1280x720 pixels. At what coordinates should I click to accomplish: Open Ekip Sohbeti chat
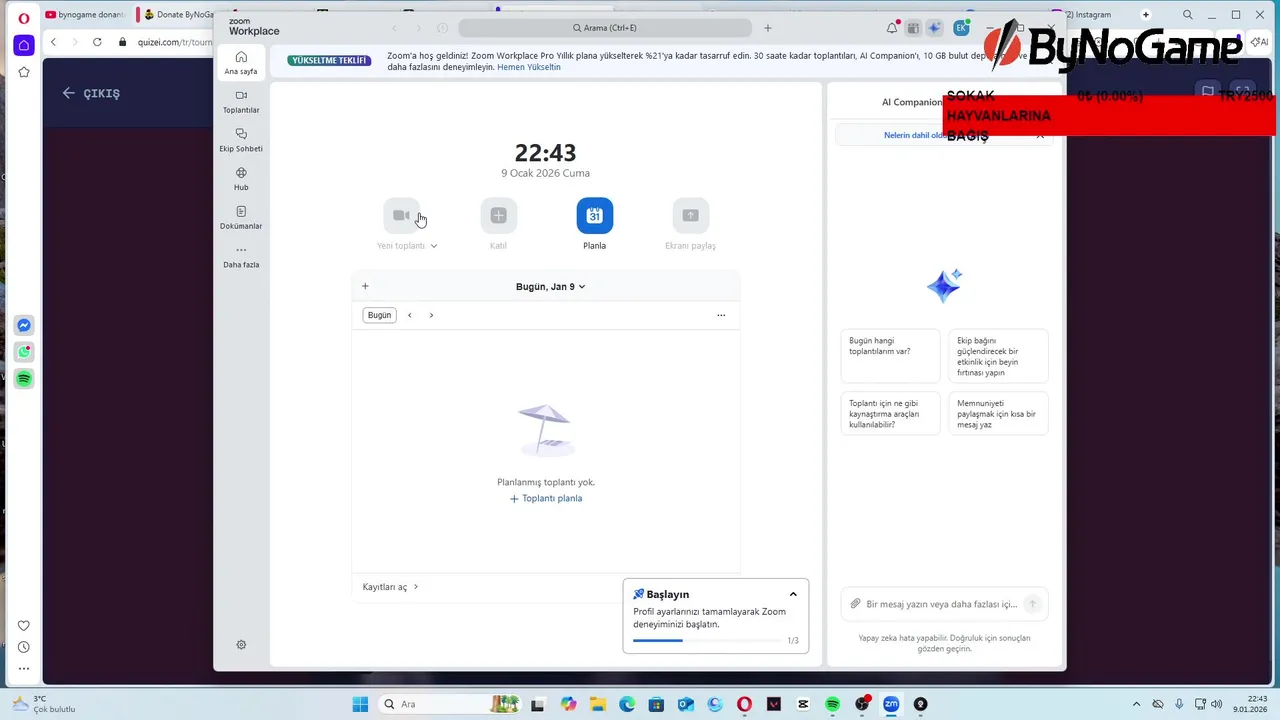coord(241,140)
